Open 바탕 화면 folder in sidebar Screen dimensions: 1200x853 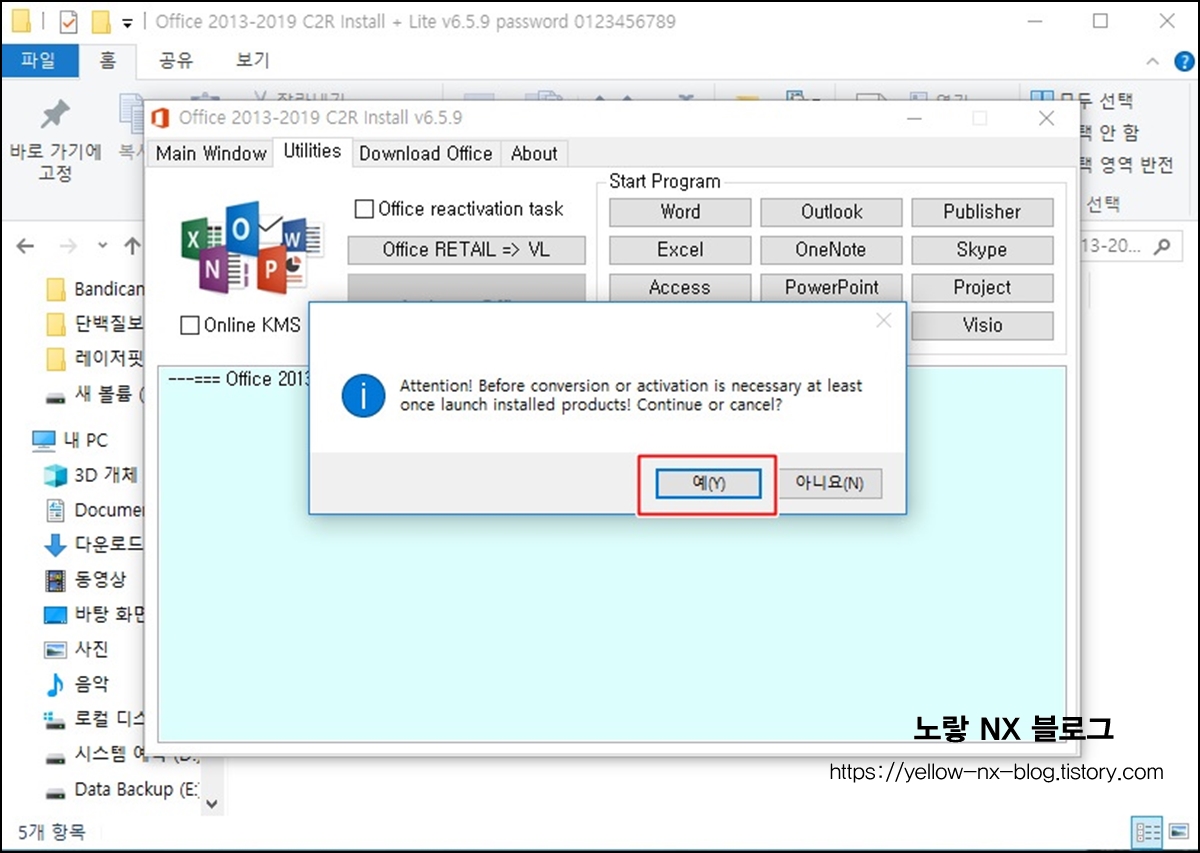coord(96,615)
